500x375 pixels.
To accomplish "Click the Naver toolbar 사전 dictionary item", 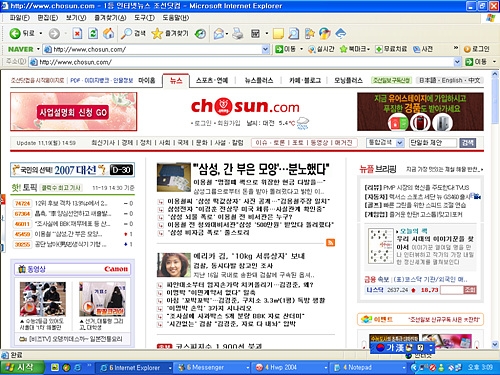I will click(x=423, y=49).
